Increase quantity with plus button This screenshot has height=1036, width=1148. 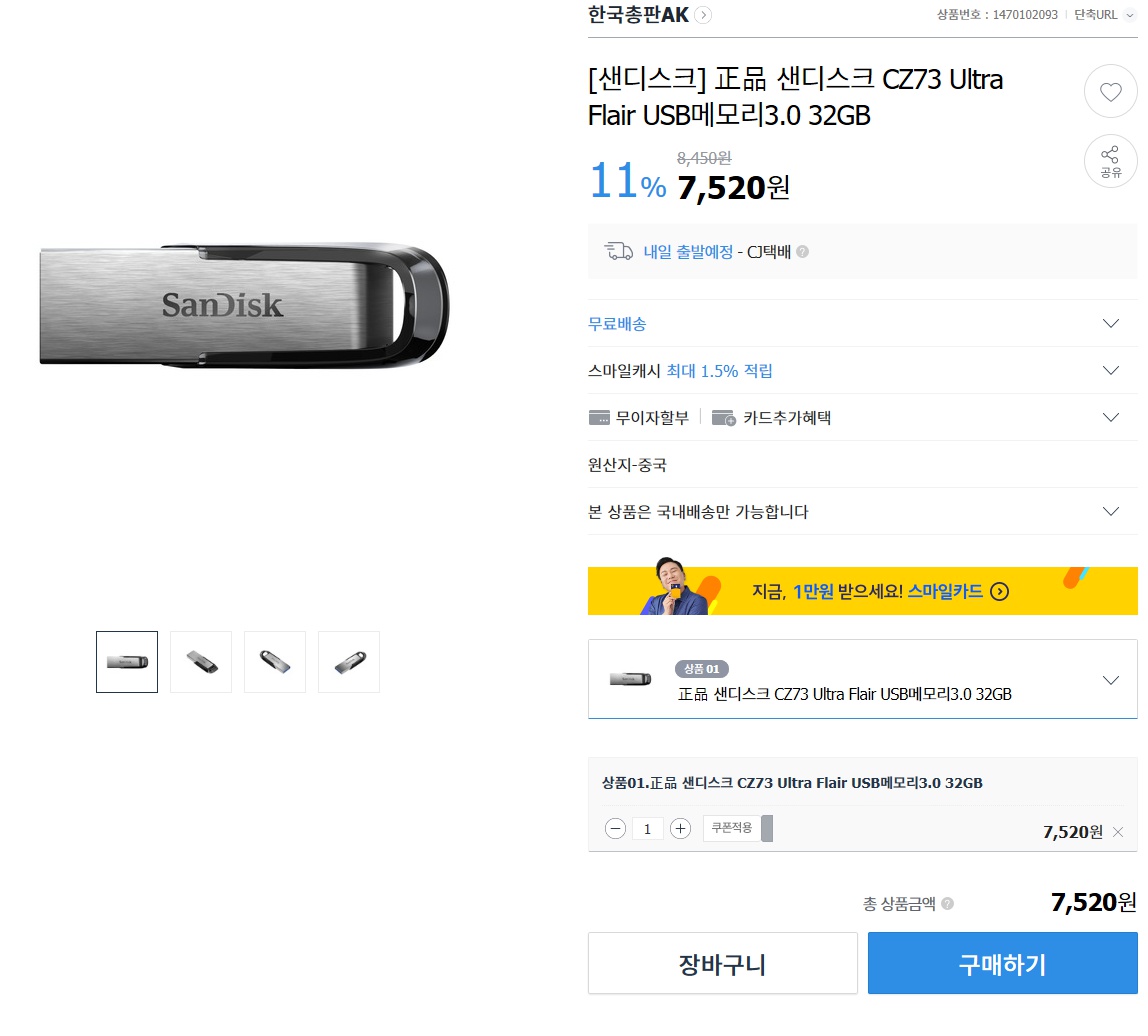tap(680, 828)
